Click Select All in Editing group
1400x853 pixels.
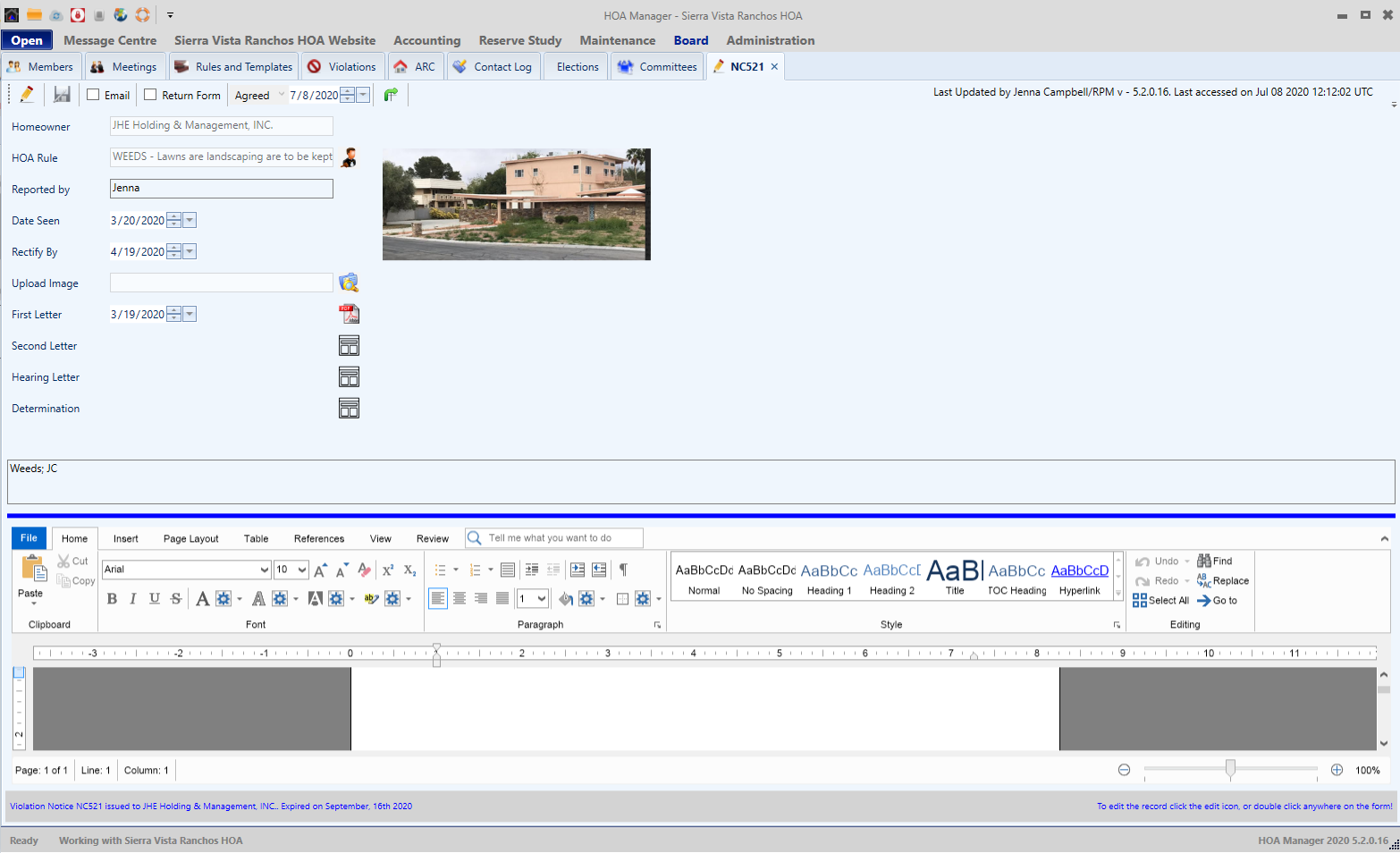click(1160, 601)
